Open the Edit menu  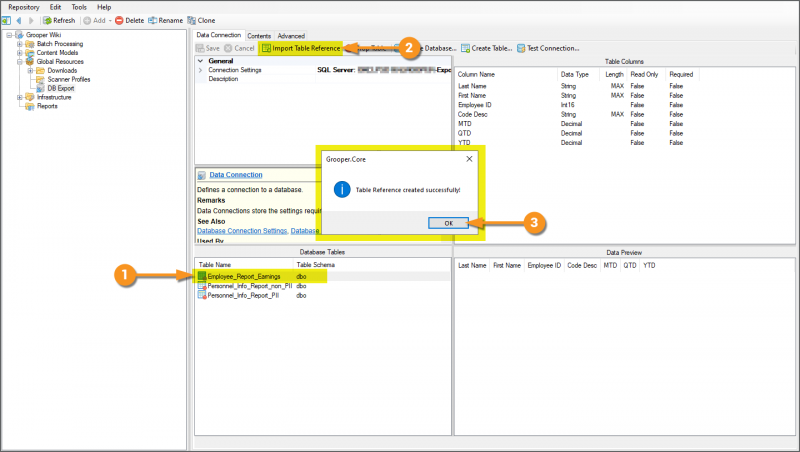[55, 7]
